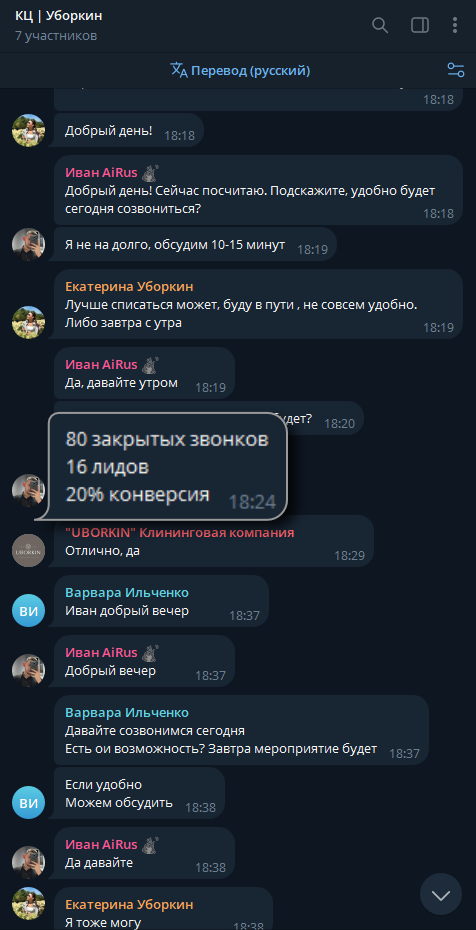Screen dimensions: 476x930
Task: Click the UBORKIN Клининговая компания sender name
Action: click(x=182, y=533)
